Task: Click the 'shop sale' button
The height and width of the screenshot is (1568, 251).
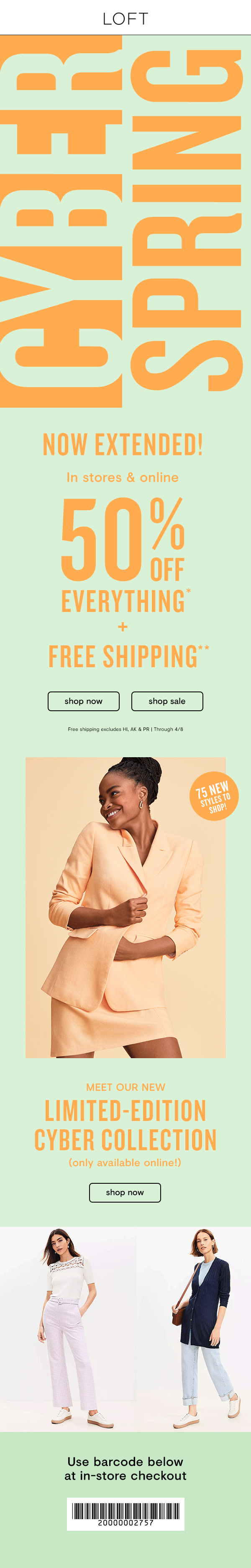Action: coord(167,701)
